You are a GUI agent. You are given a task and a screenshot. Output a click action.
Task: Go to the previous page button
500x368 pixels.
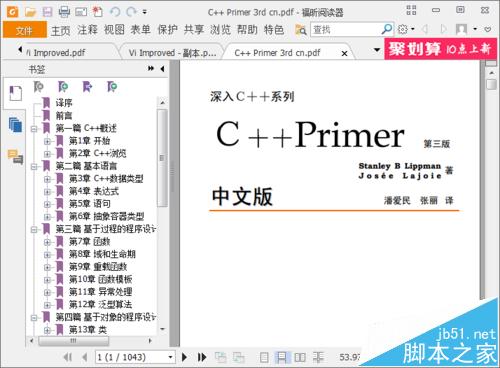85,357
